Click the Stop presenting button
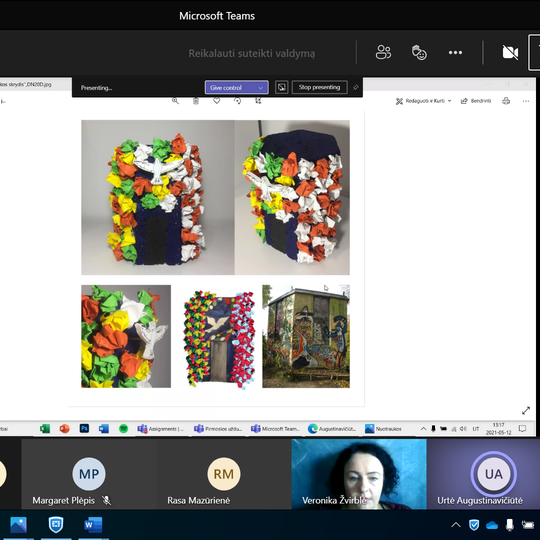The width and height of the screenshot is (540, 540). (320, 87)
